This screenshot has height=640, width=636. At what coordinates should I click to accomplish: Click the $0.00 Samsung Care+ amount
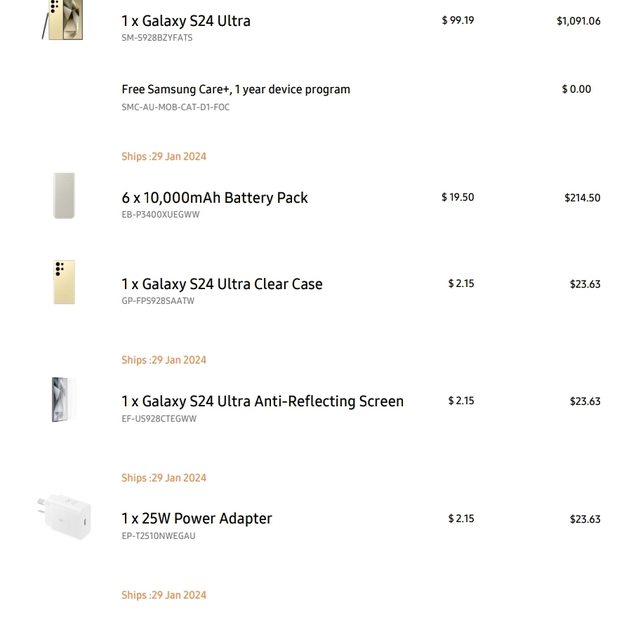coord(576,89)
